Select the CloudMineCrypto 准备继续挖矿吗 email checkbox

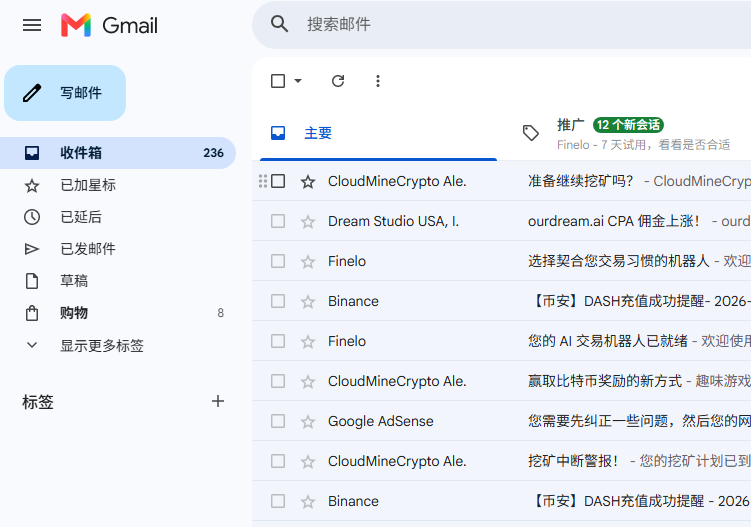(278, 181)
